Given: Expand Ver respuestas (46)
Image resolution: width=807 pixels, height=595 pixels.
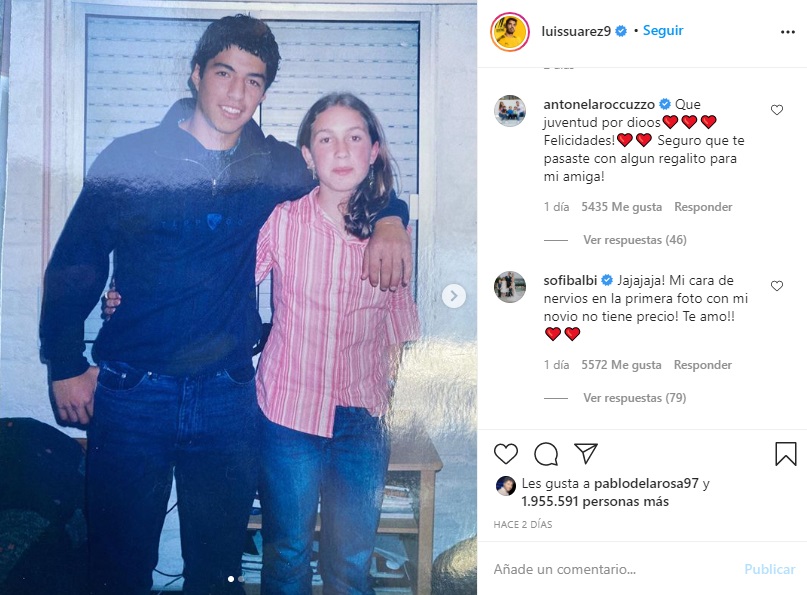Looking at the screenshot, I should (635, 240).
